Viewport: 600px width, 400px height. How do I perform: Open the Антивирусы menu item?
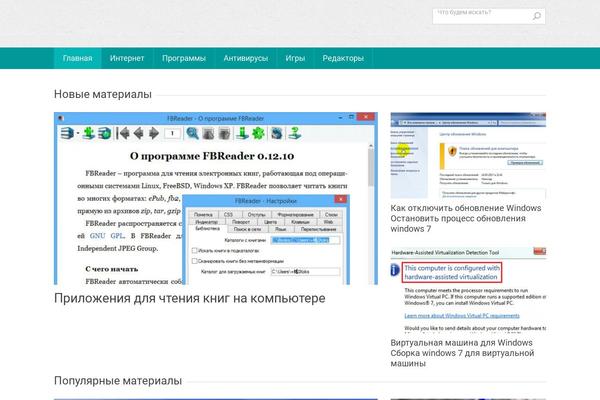(x=246, y=58)
